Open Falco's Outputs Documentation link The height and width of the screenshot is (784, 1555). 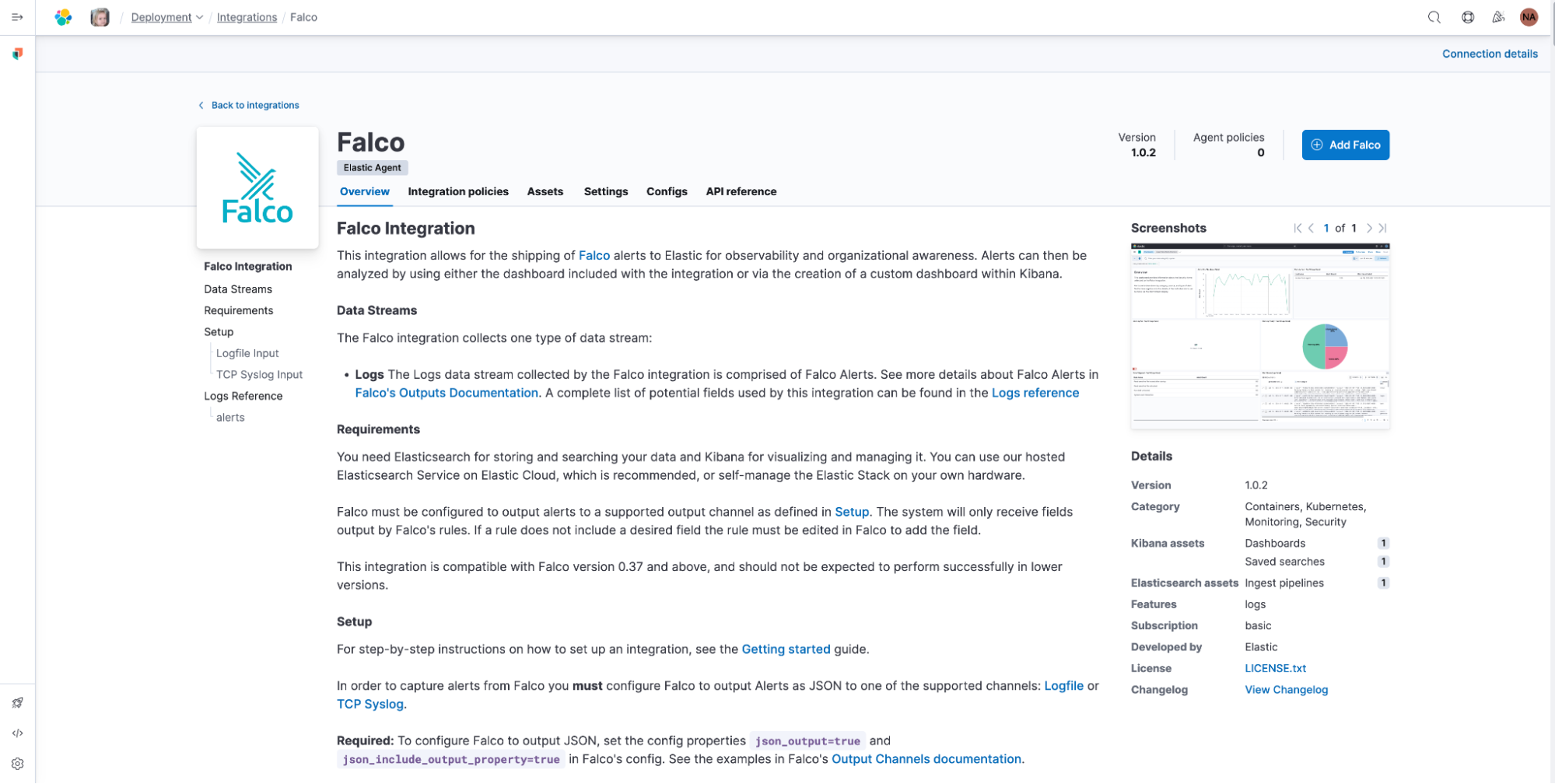[447, 393]
